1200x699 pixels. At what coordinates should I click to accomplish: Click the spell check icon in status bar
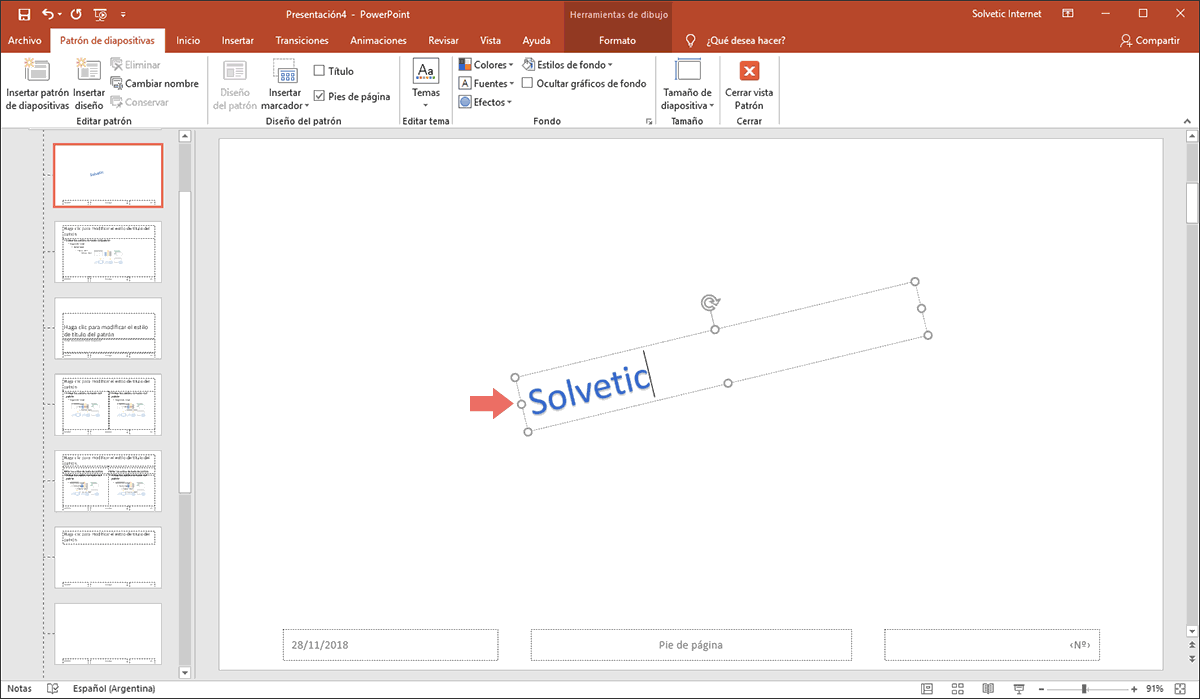pos(54,688)
